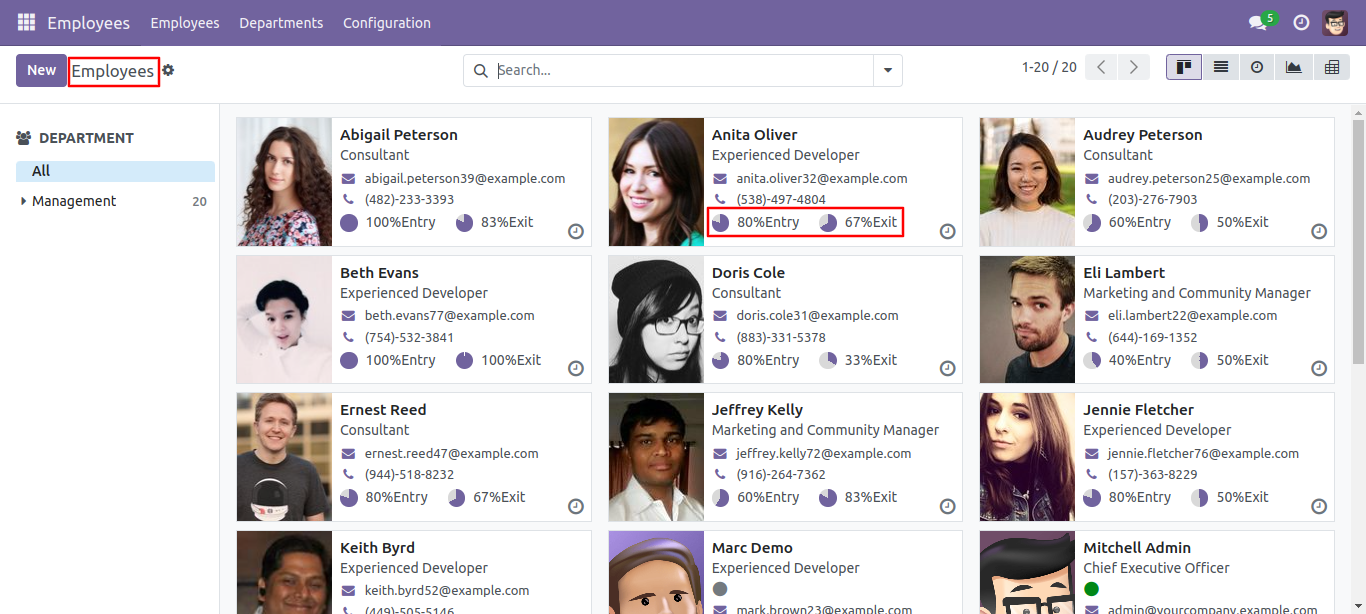Click envelope icon on Abigail Peterson card

pos(348,179)
